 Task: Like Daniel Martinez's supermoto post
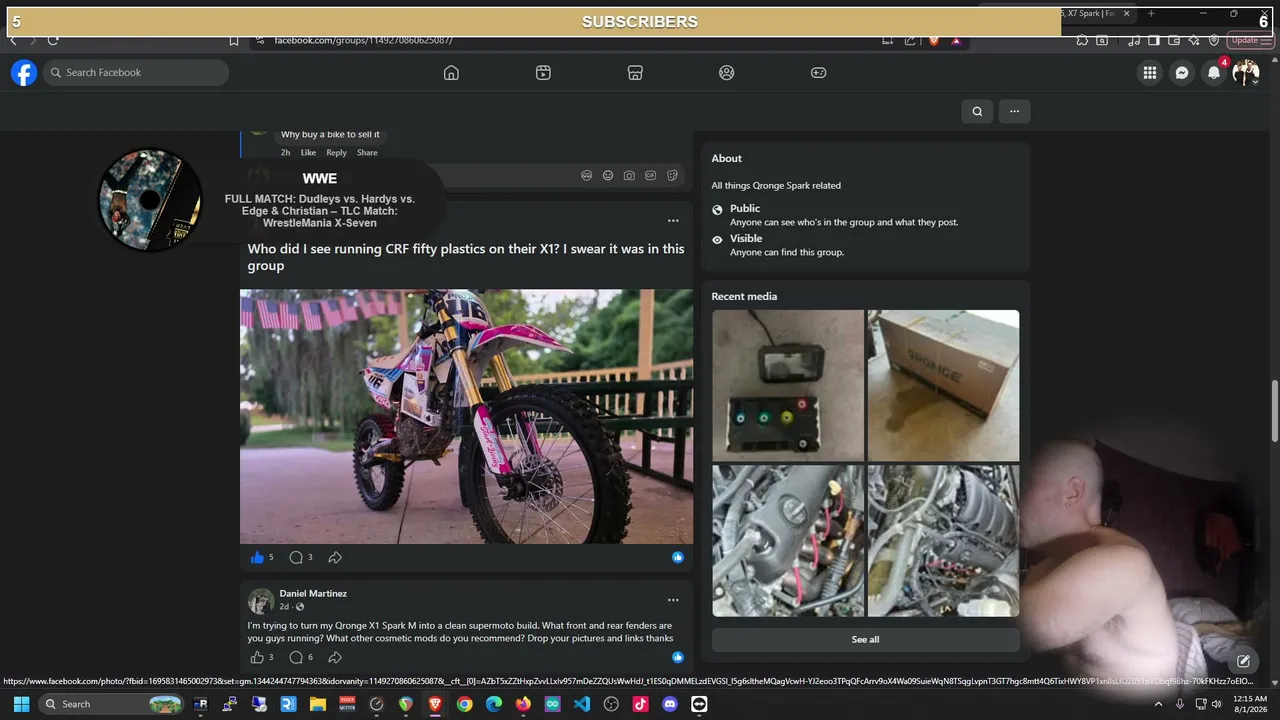[x=257, y=657]
